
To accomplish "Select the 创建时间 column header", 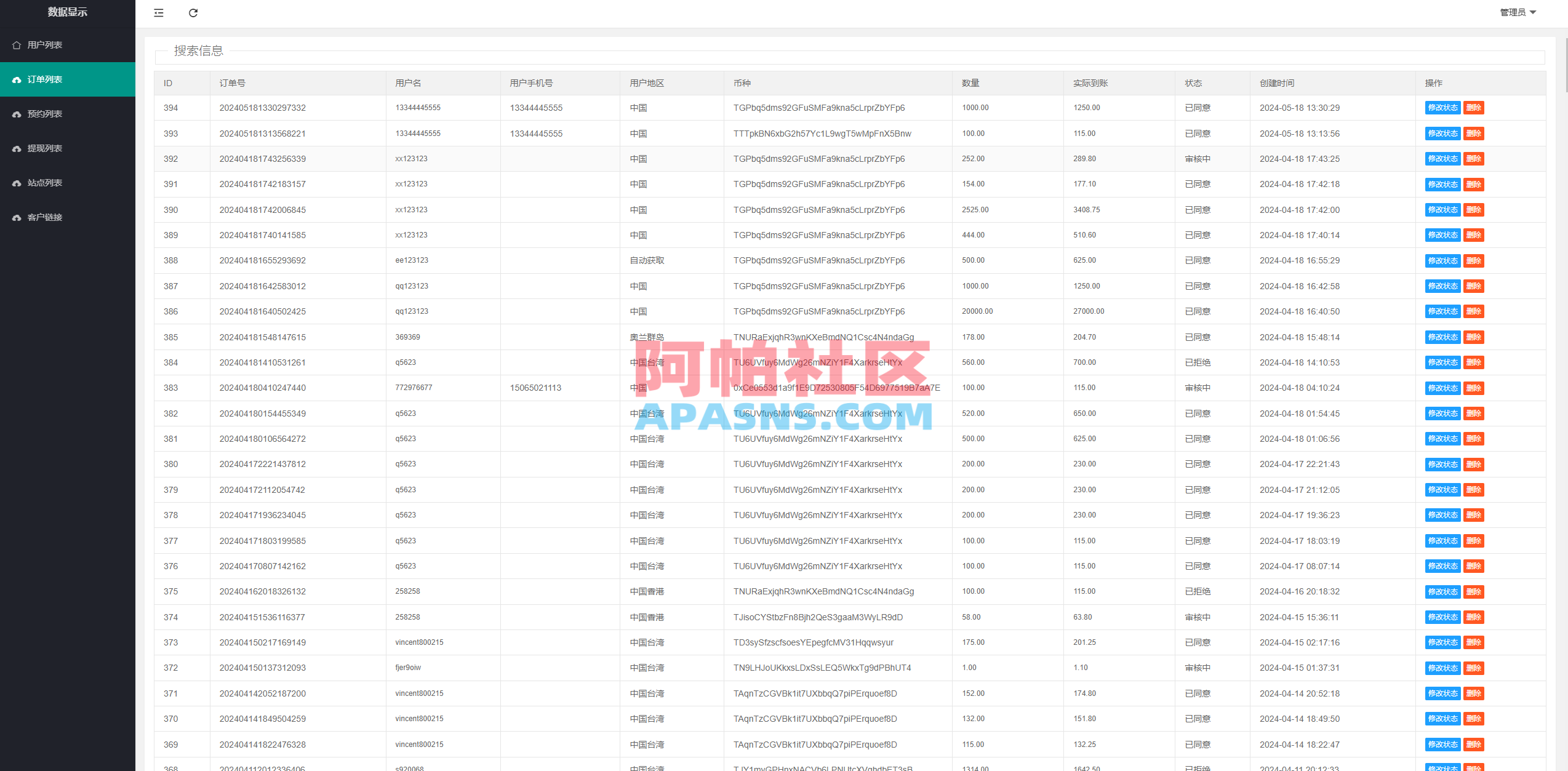I will [x=1277, y=82].
